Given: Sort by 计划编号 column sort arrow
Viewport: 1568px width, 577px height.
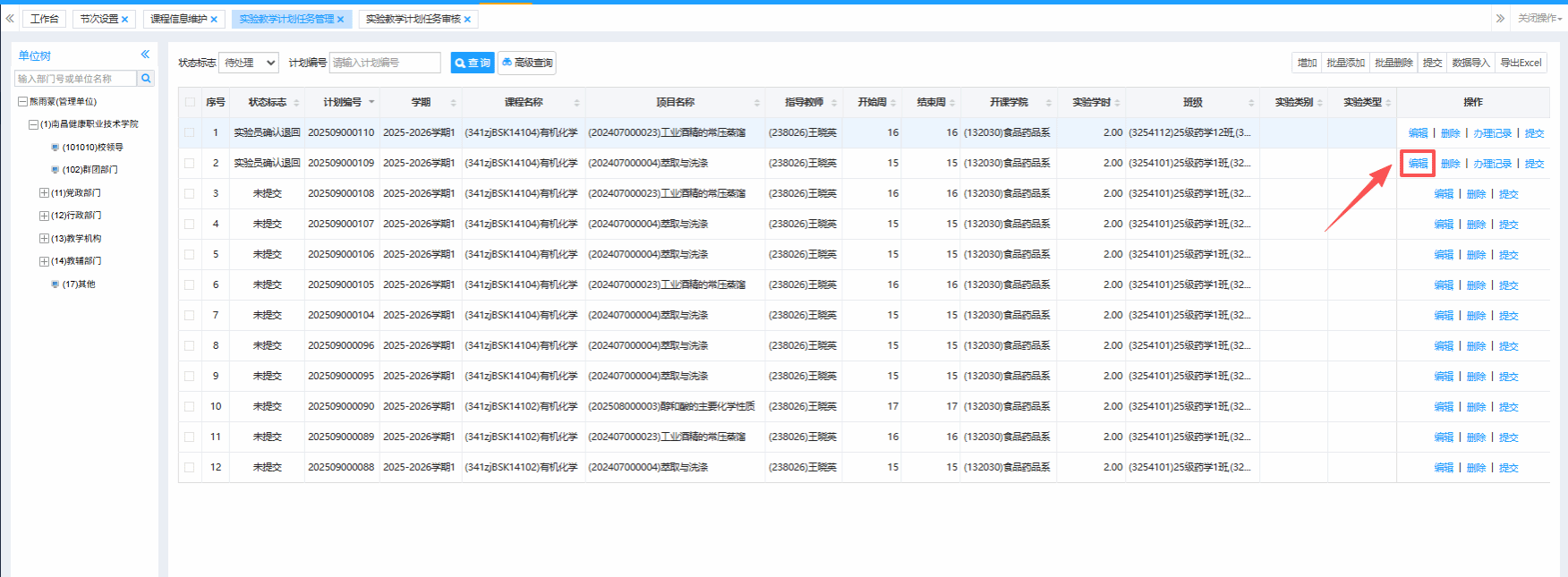Looking at the screenshot, I should click(x=371, y=102).
